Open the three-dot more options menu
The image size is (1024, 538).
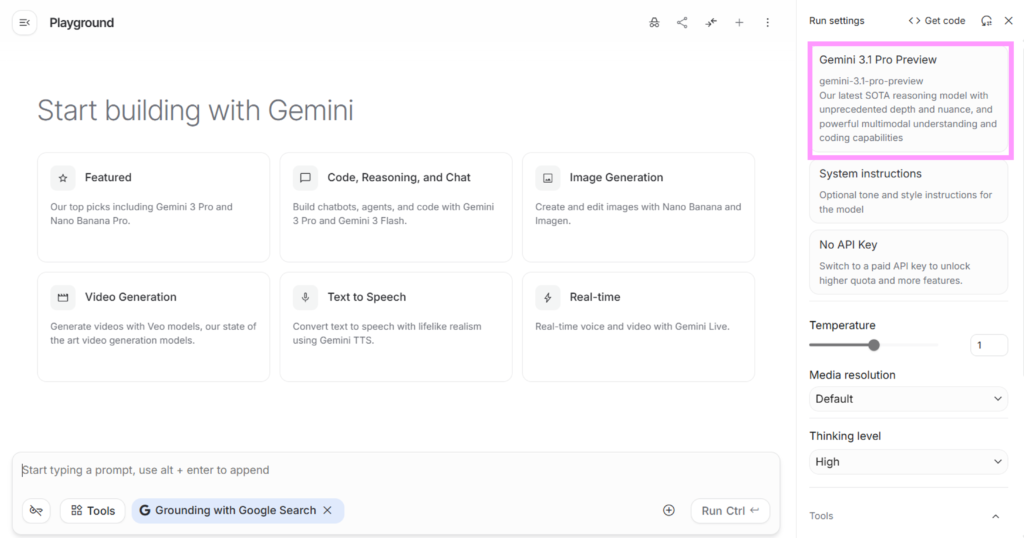[767, 22]
